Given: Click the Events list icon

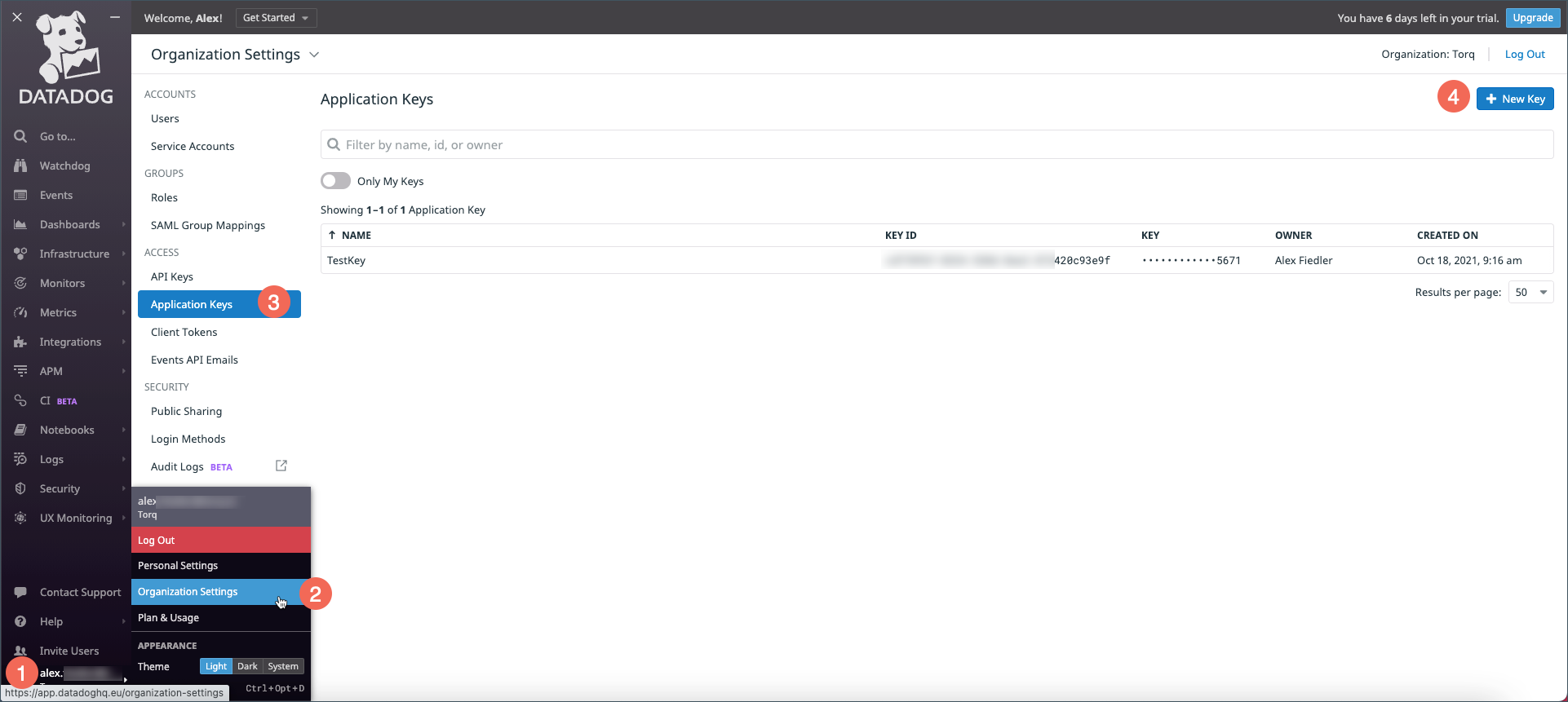Looking at the screenshot, I should [20, 195].
